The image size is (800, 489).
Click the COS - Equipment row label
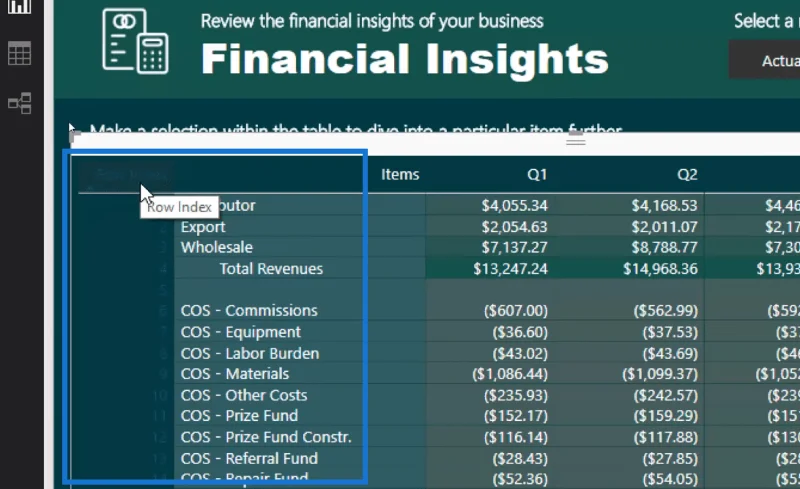click(241, 332)
